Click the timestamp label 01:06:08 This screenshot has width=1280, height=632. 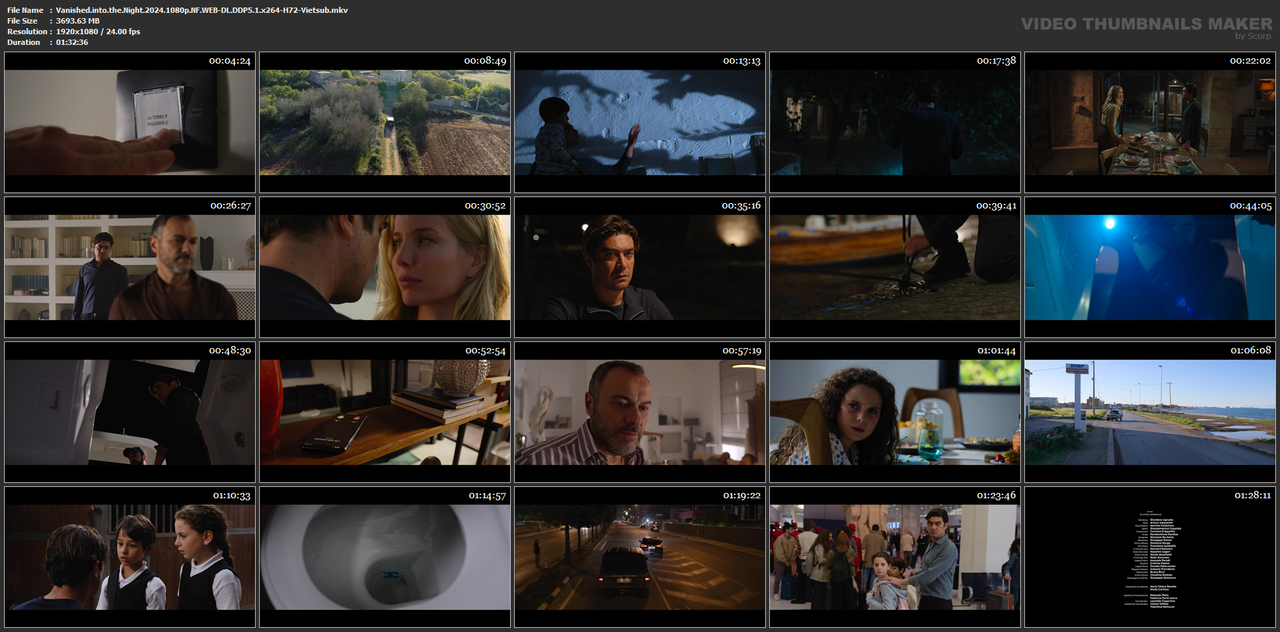(x=1250, y=351)
